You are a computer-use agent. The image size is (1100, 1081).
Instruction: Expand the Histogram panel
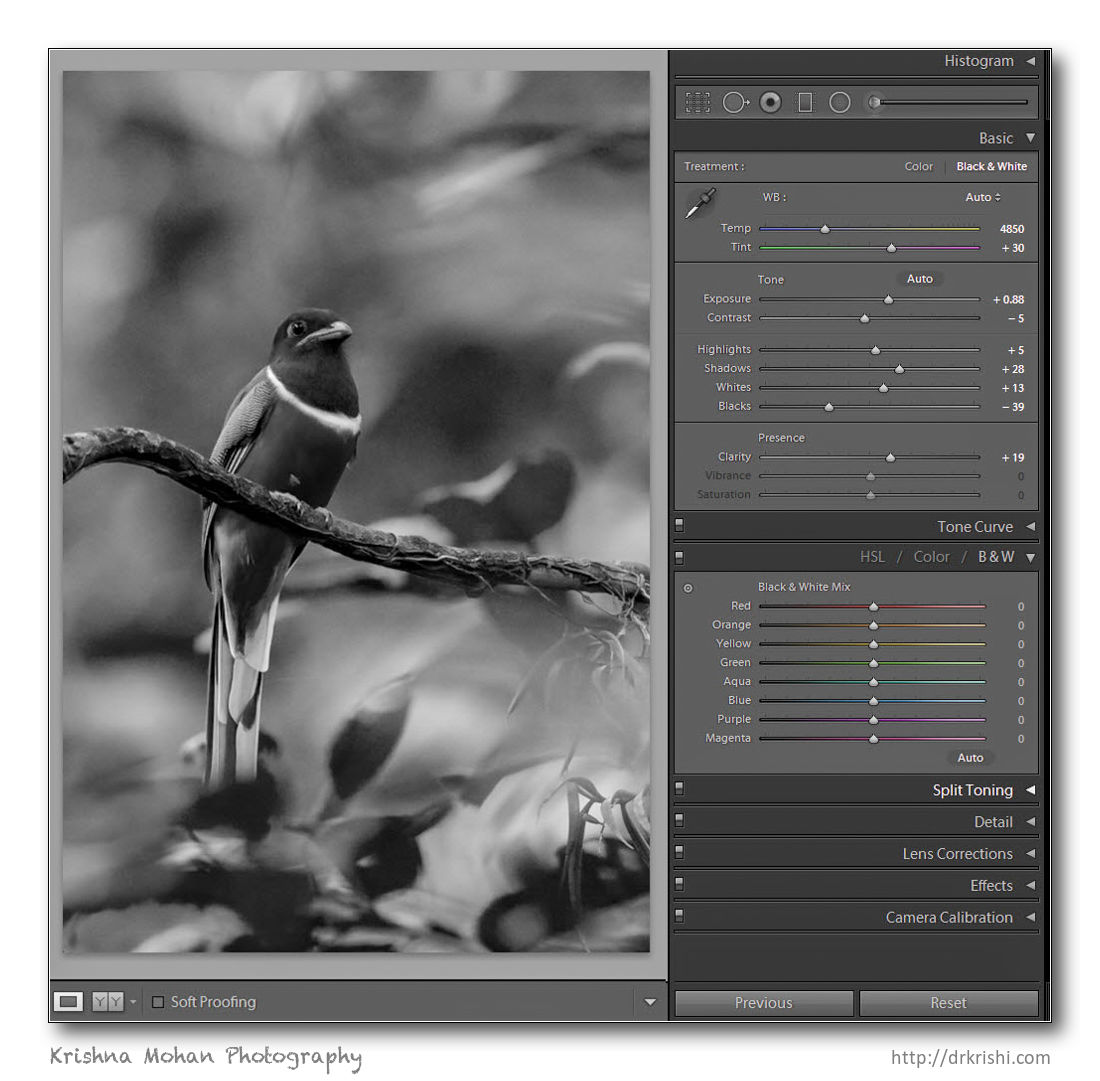[1030, 61]
